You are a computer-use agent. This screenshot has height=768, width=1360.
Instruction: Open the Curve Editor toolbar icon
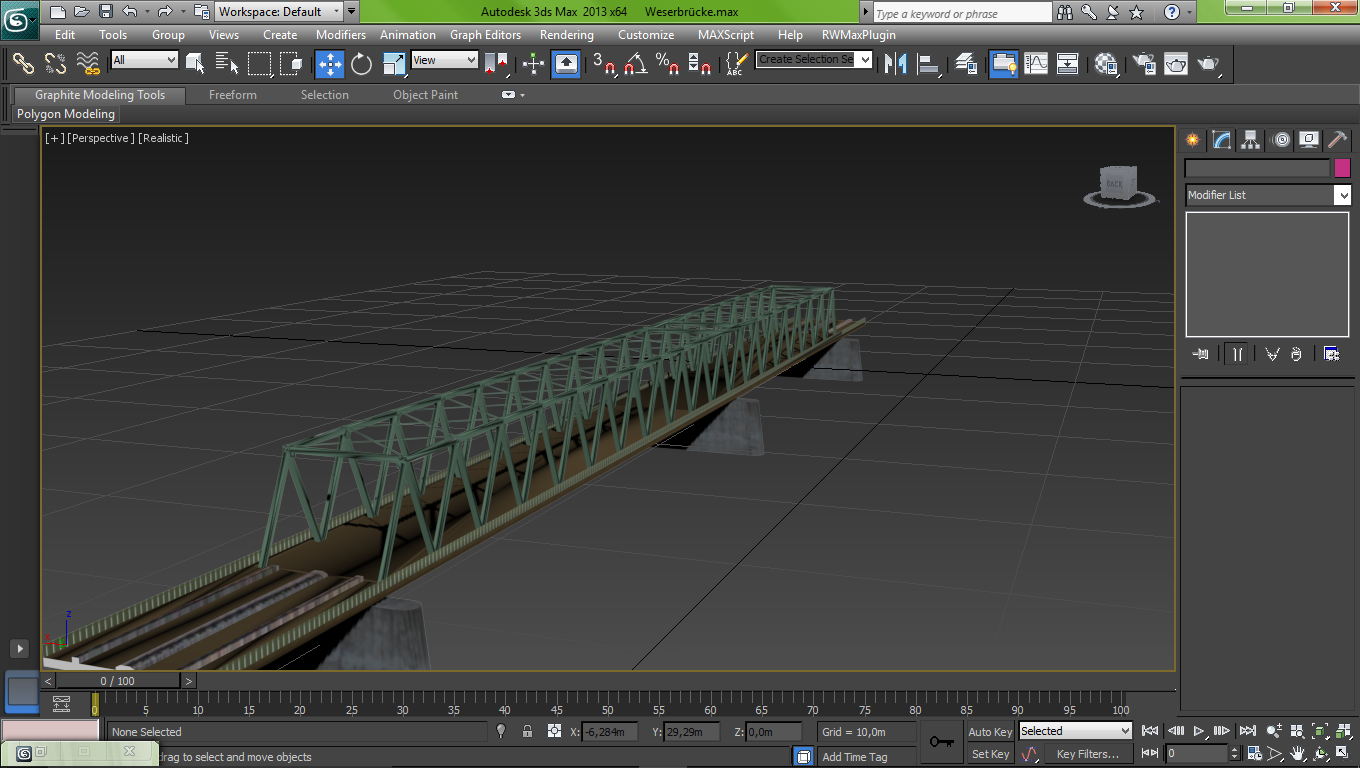pyautogui.click(x=1036, y=64)
